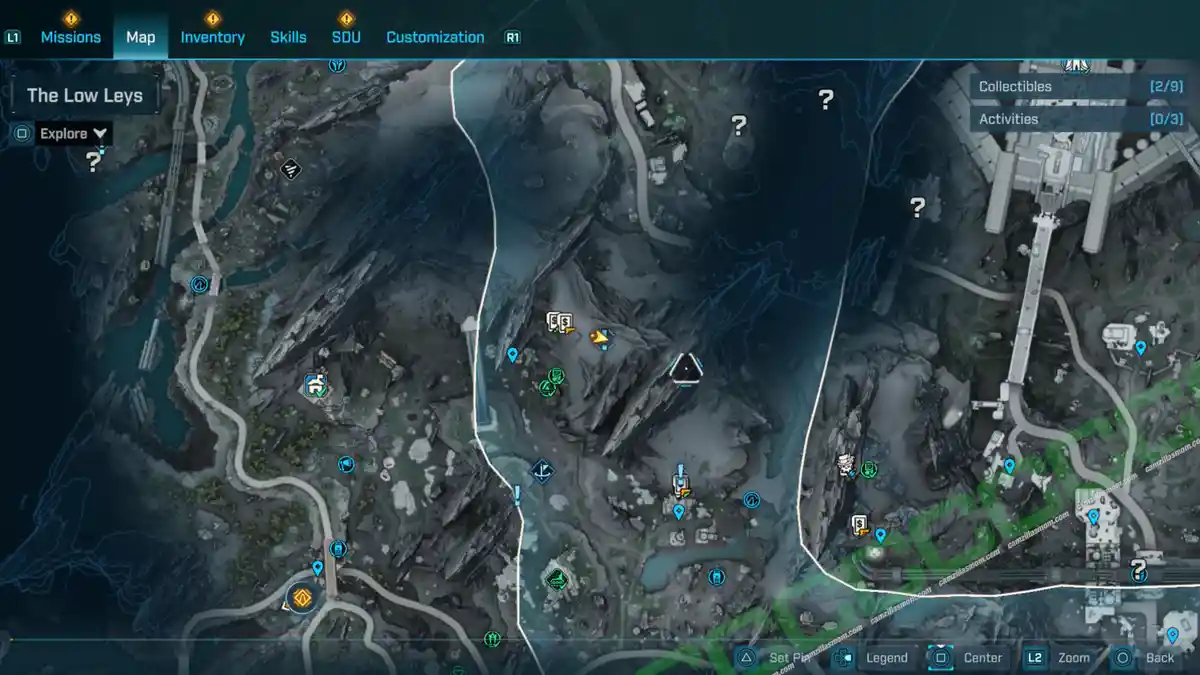The width and height of the screenshot is (1200, 675).
Task: Select the green diamond icon near bottom
Action: [x=557, y=577]
